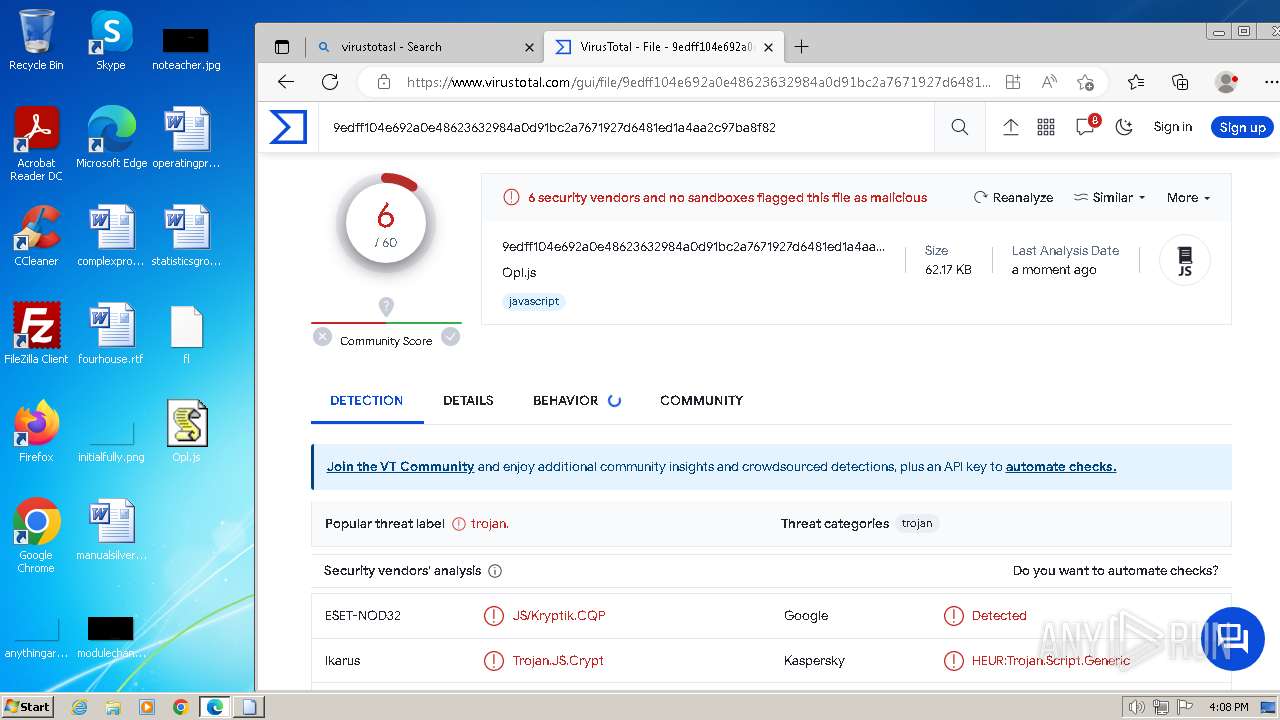The image size is (1280, 720).
Task: Click the read aloud icon in address bar
Action: tap(1049, 82)
